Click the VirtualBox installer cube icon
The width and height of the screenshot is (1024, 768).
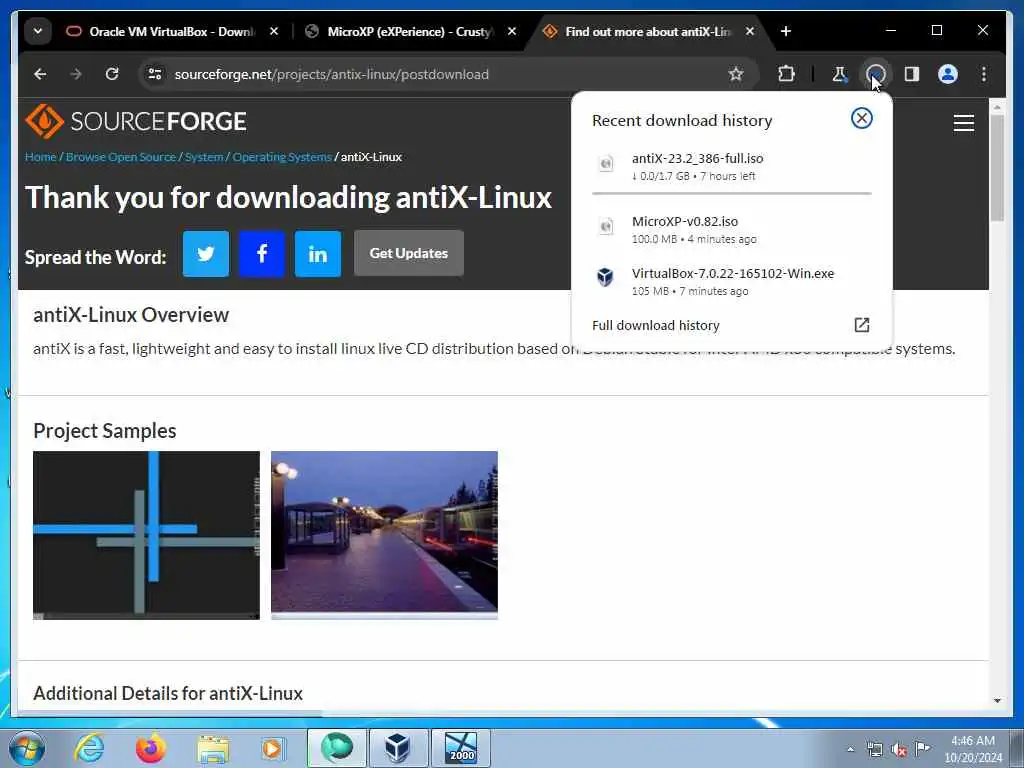click(605, 277)
